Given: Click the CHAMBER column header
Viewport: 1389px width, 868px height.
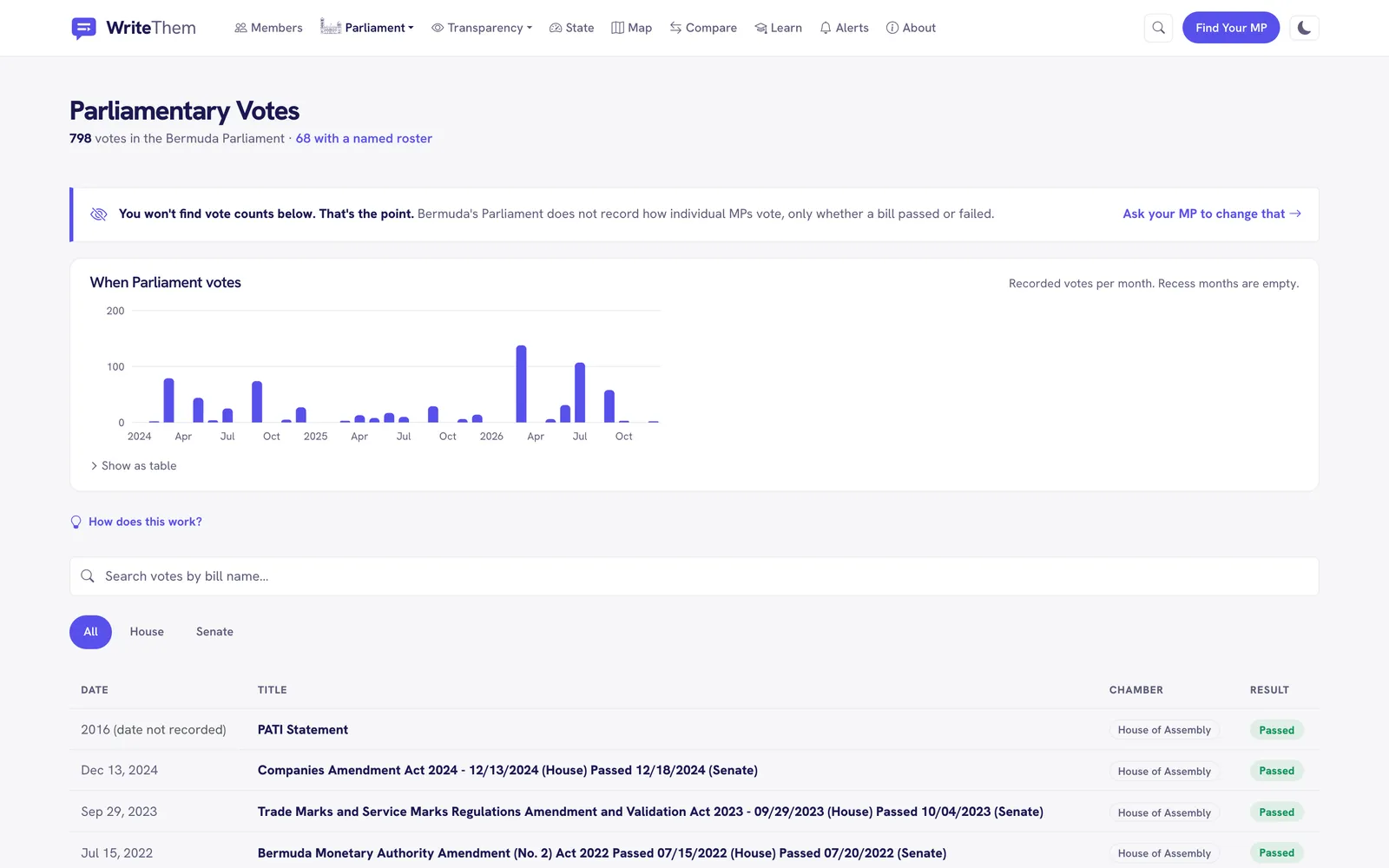Looking at the screenshot, I should pos(1136,690).
